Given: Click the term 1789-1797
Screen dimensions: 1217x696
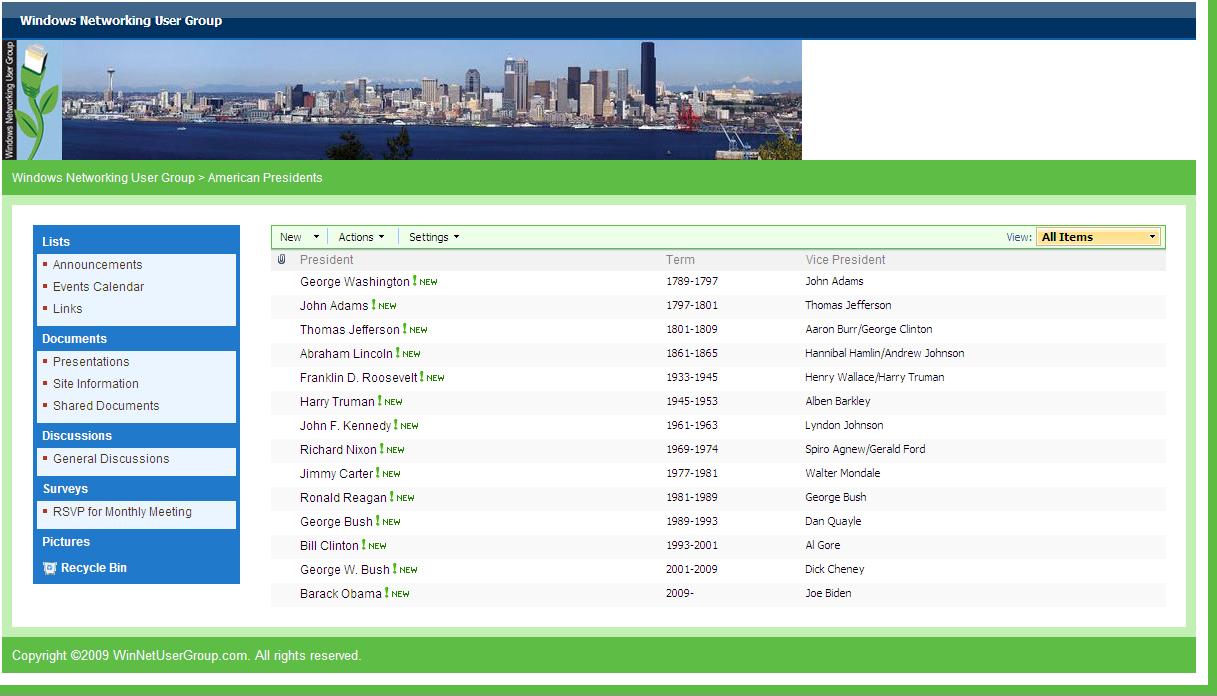Looking at the screenshot, I should coord(692,282).
